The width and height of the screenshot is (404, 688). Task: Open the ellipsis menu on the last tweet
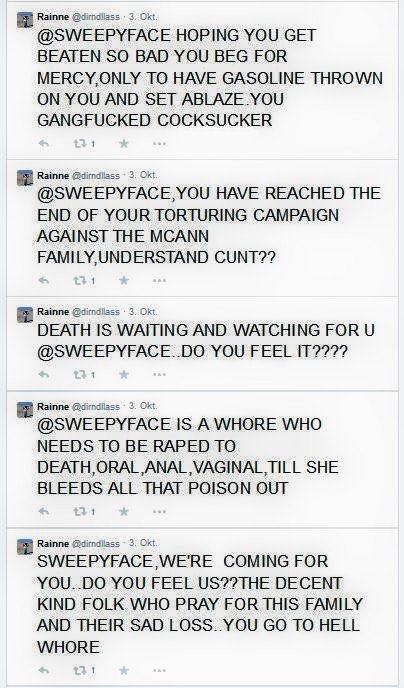[160, 670]
